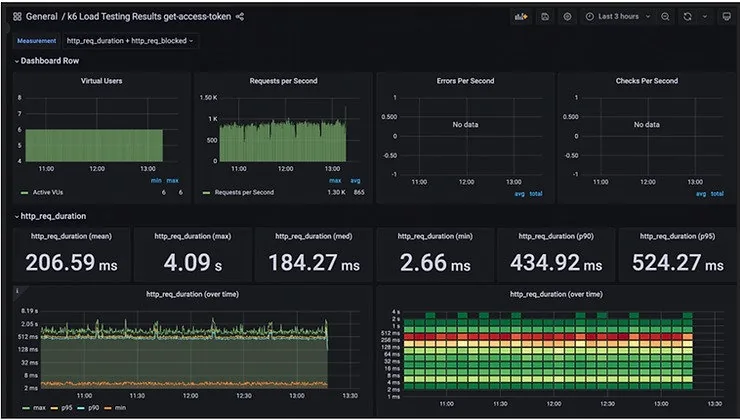Sort Virtual Users legend by max
The image size is (740, 420).
coord(173,181)
